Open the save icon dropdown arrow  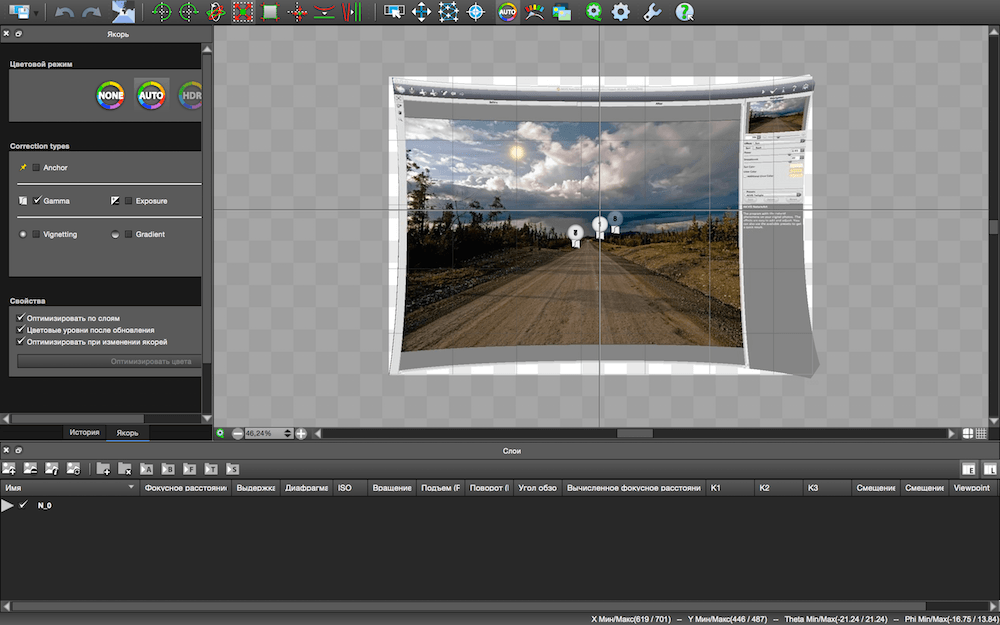click(x=35, y=13)
